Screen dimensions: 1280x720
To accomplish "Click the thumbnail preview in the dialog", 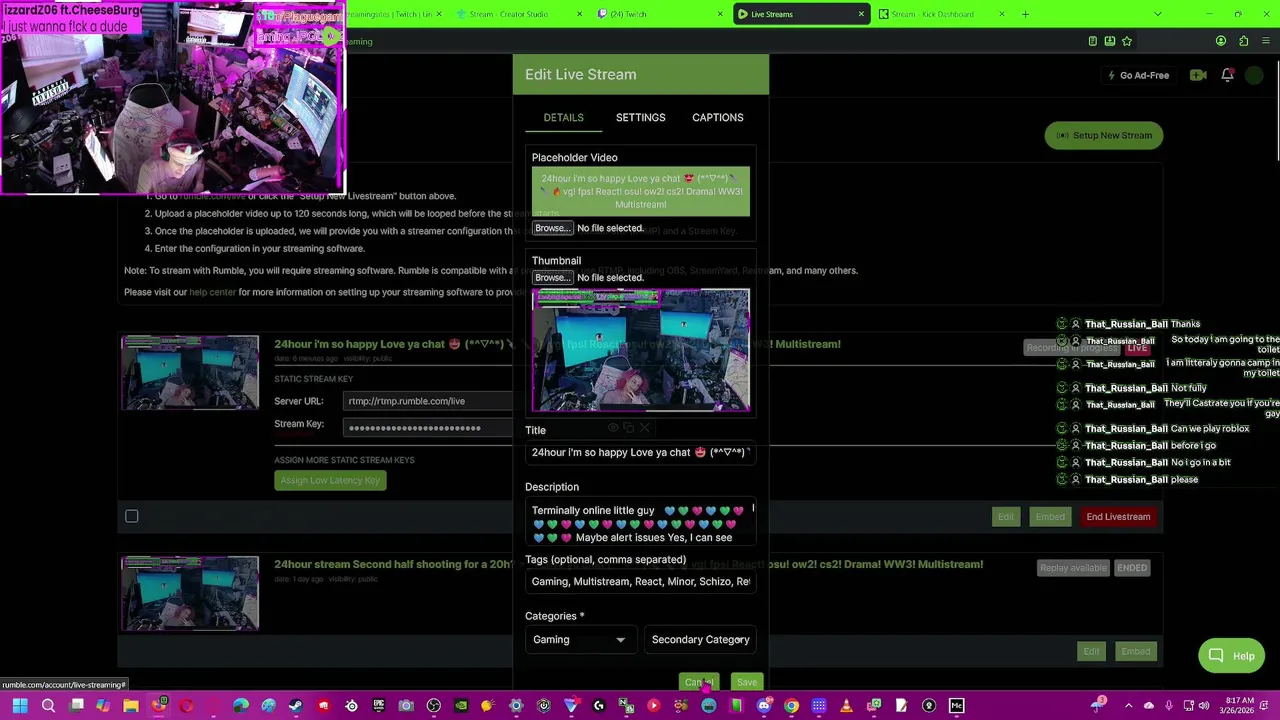I will pyautogui.click(x=640, y=350).
